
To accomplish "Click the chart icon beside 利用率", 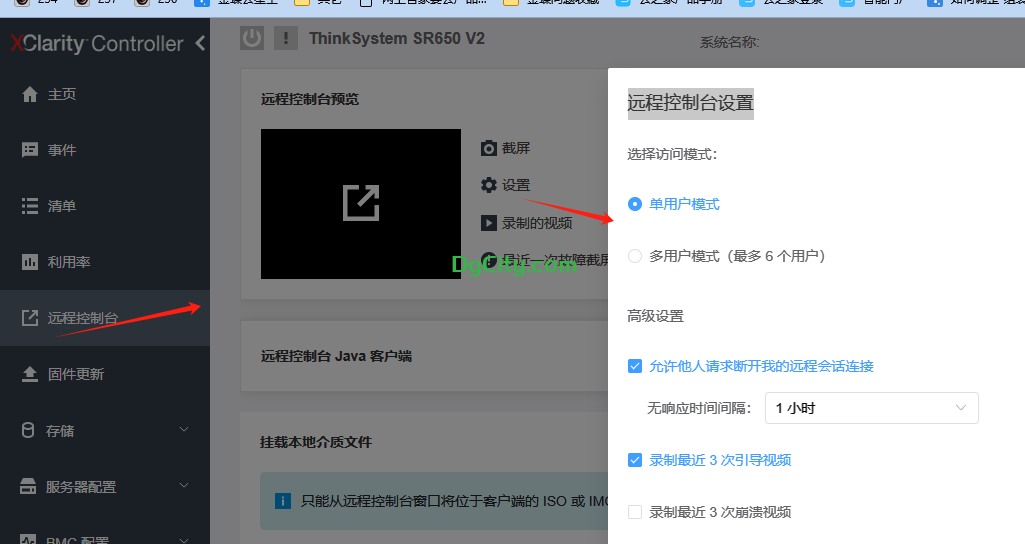I will [30, 262].
